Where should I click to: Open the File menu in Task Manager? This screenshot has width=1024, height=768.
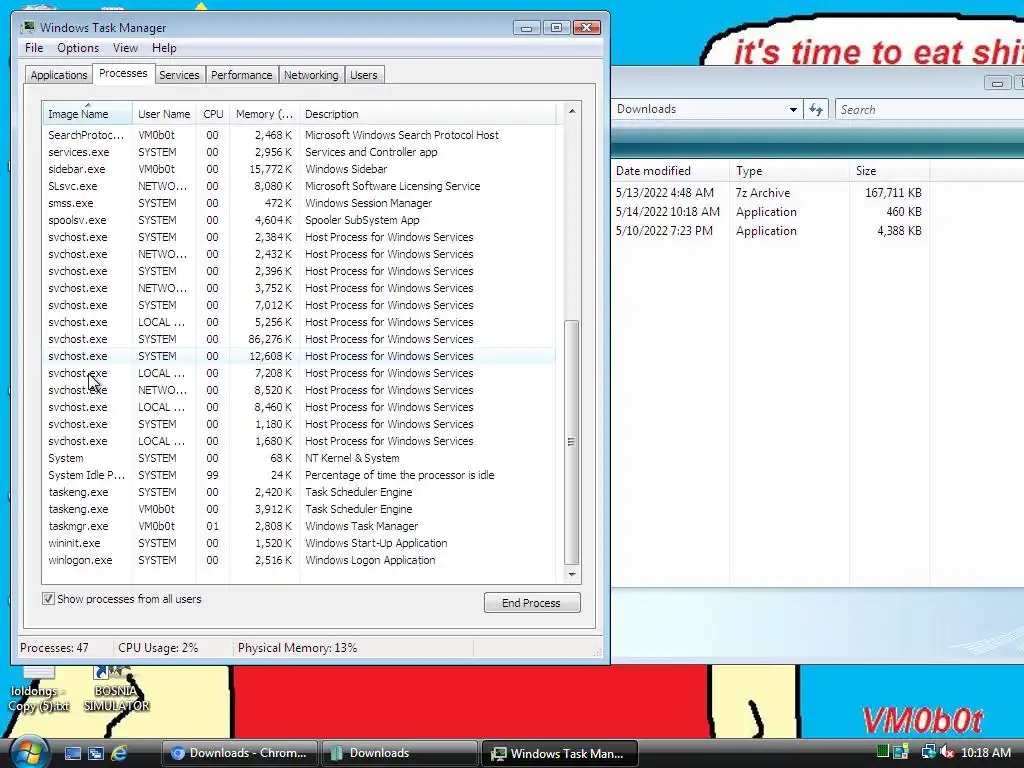[x=34, y=48]
